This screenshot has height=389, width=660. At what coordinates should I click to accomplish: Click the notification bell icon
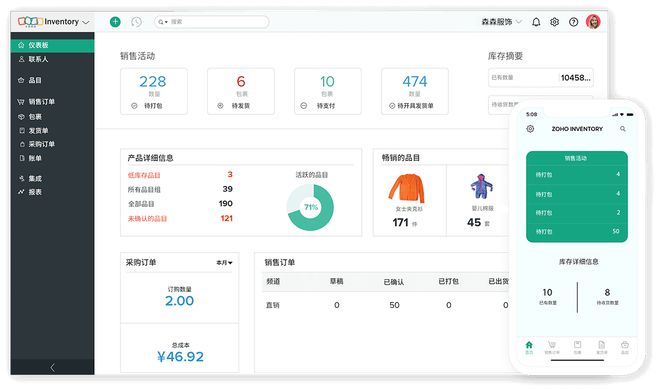(x=536, y=22)
